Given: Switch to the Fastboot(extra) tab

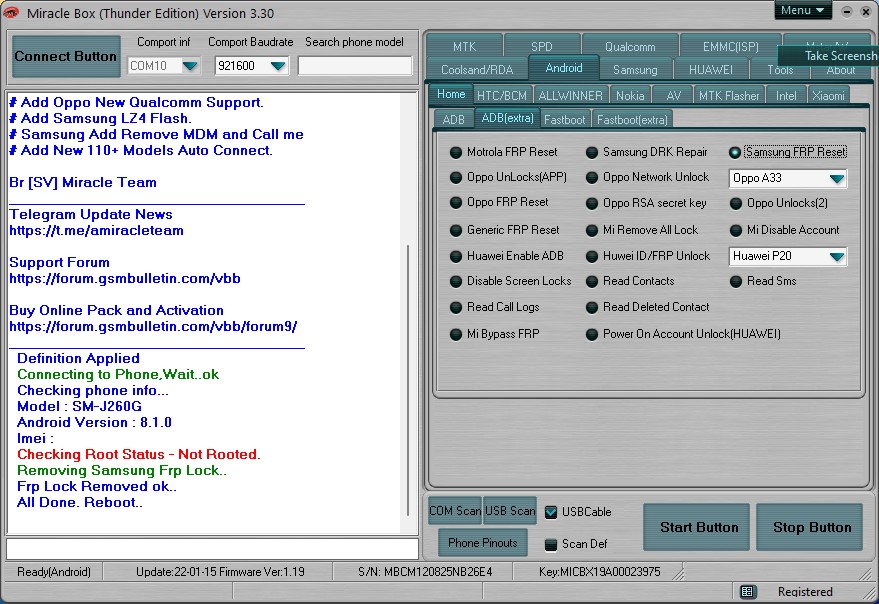Looking at the screenshot, I should [632, 119].
